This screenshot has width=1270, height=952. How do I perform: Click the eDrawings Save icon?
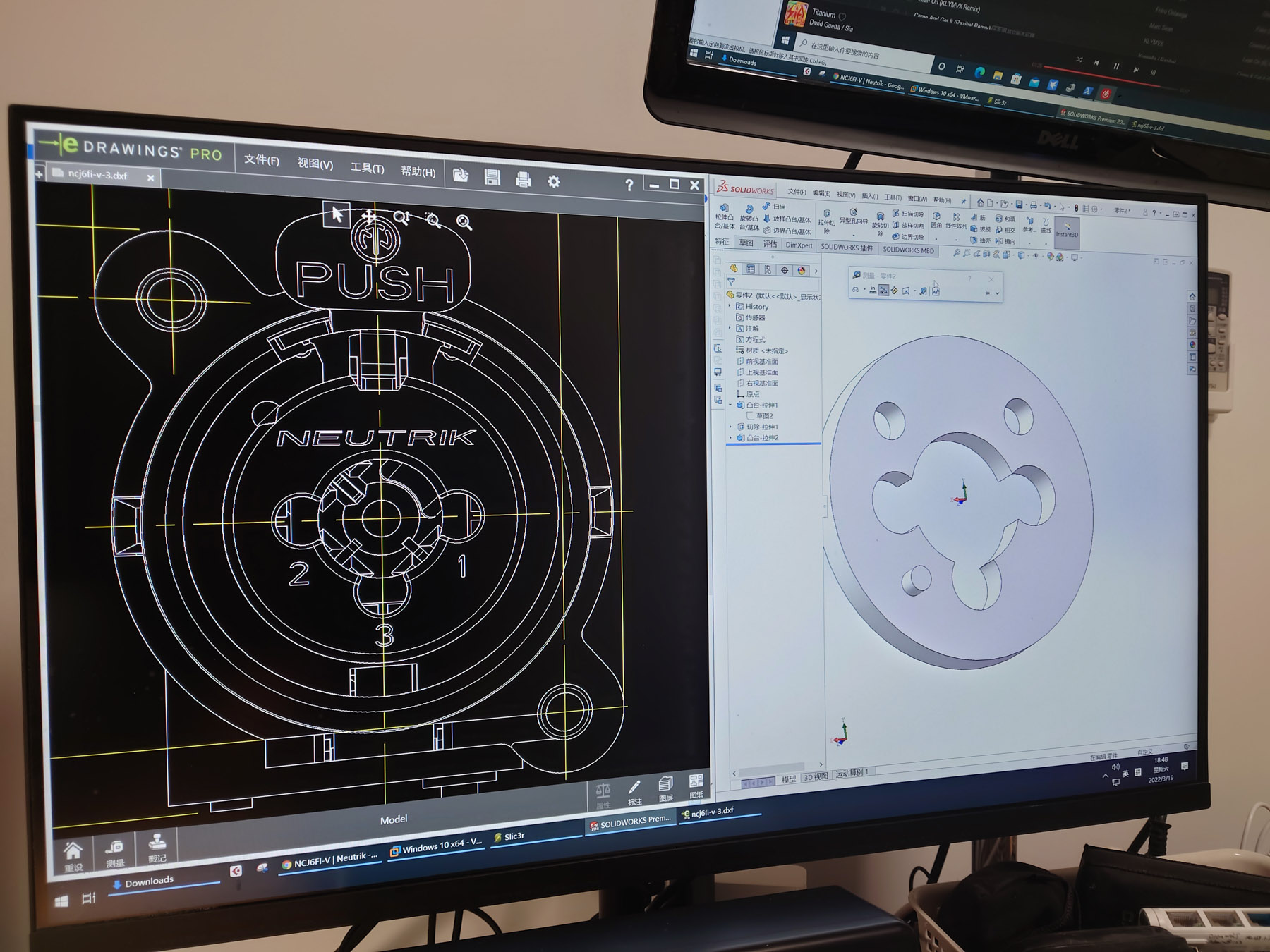(492, 177)
